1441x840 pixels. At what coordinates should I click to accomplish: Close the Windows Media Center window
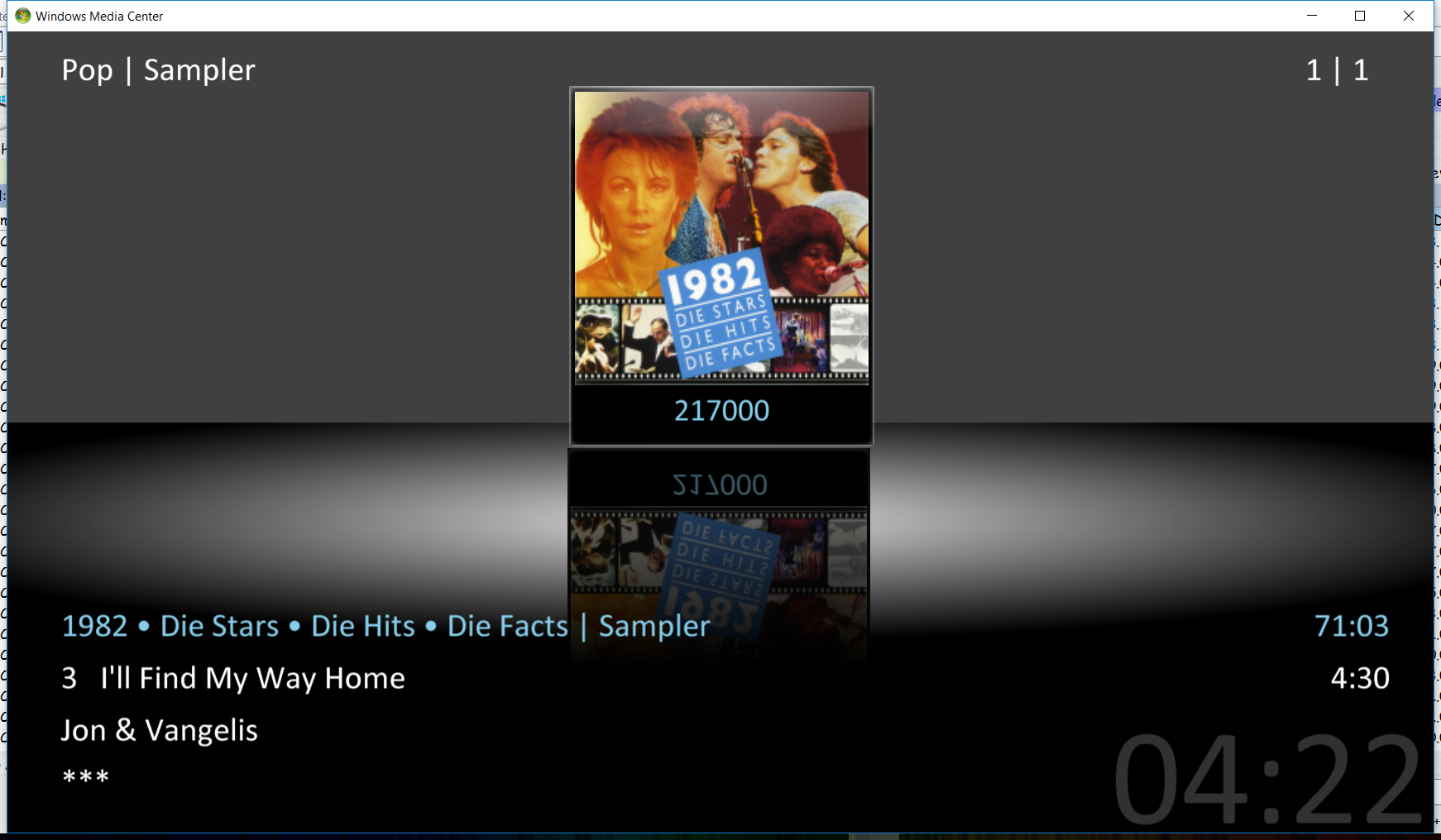coord(1409,16)
